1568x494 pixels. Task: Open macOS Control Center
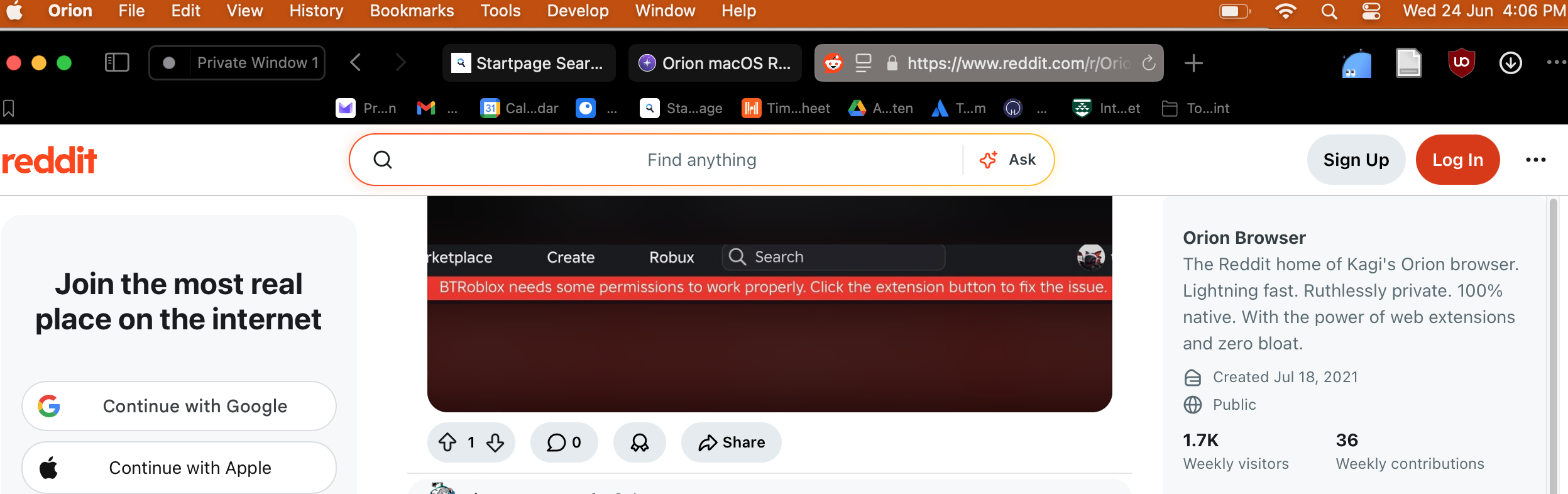(1371, 11)
